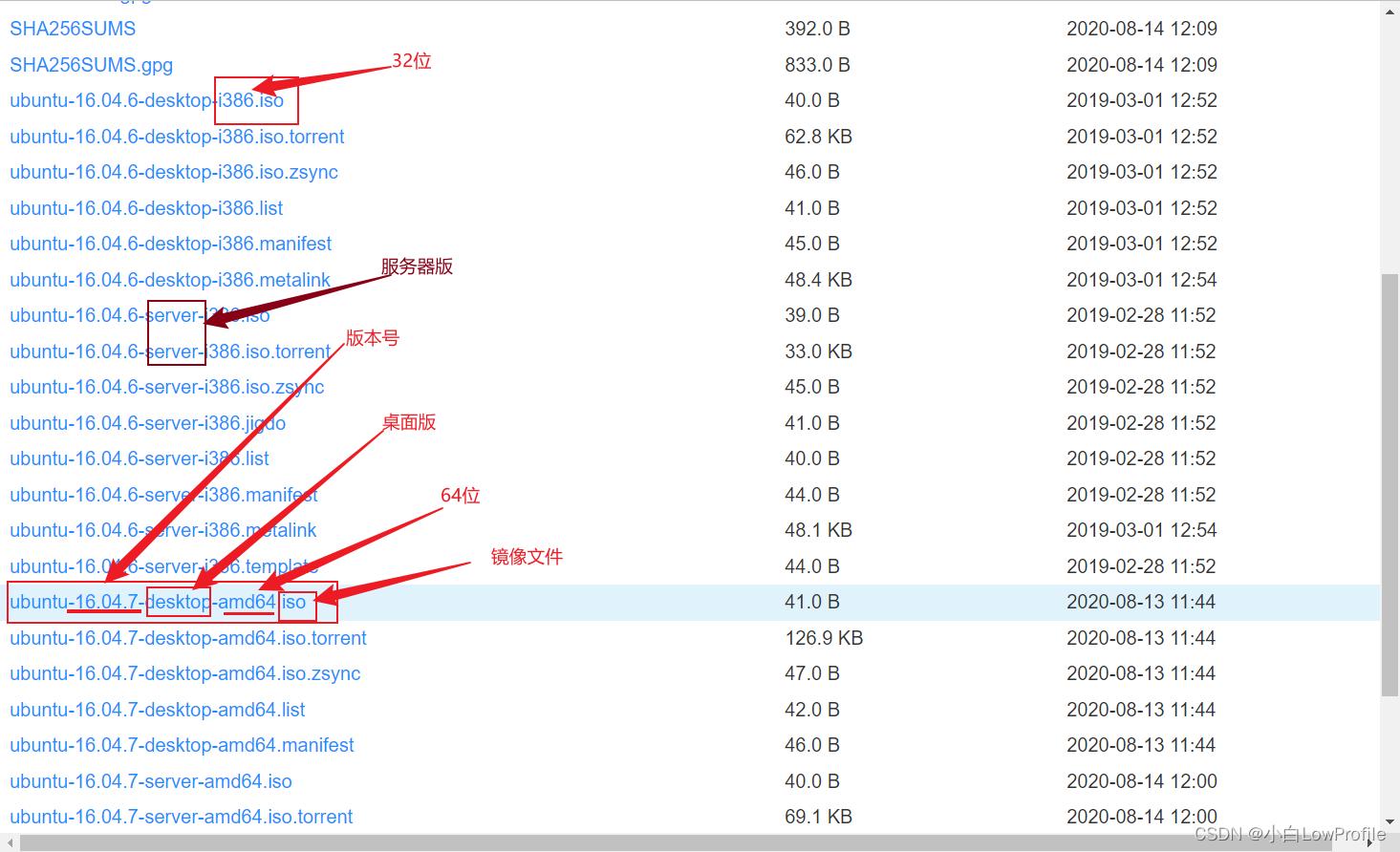This screenshot has height=852, width=1400.
Task: Open ubuntu-16.04.6-server-i386.template link
Action: (164, 566)
